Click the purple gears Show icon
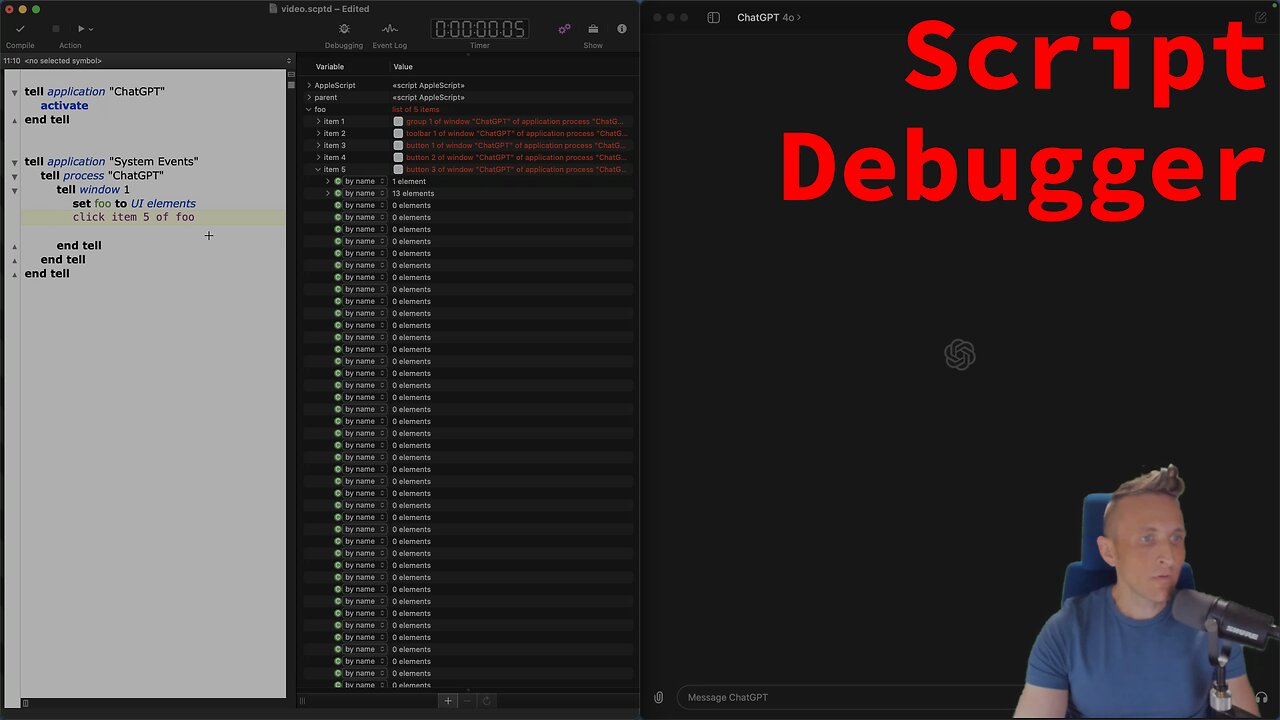Image resolution: width=1280 pixels, height=720 pixels. pos(564,29)
